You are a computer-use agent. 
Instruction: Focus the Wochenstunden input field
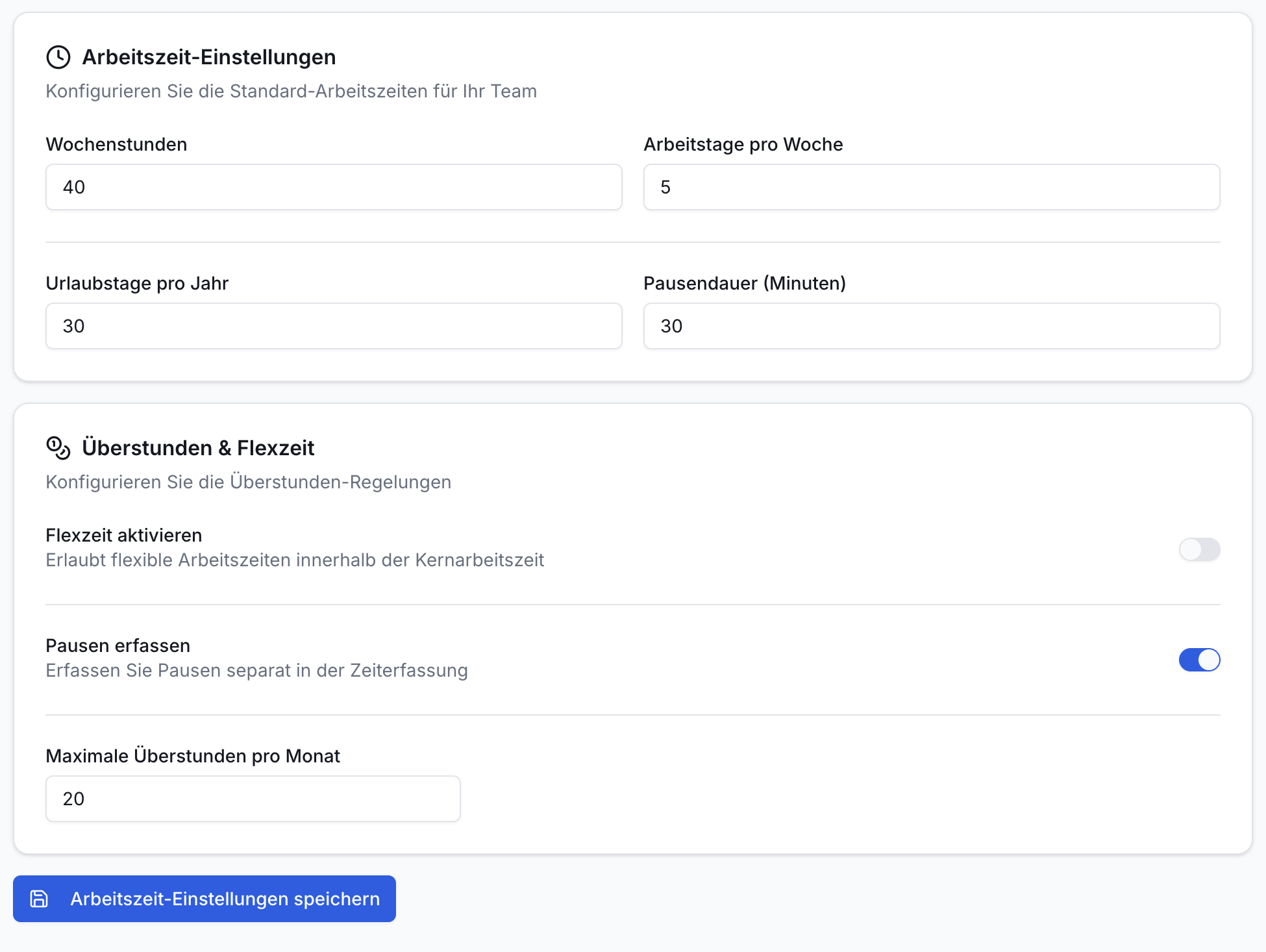point(334,187)
